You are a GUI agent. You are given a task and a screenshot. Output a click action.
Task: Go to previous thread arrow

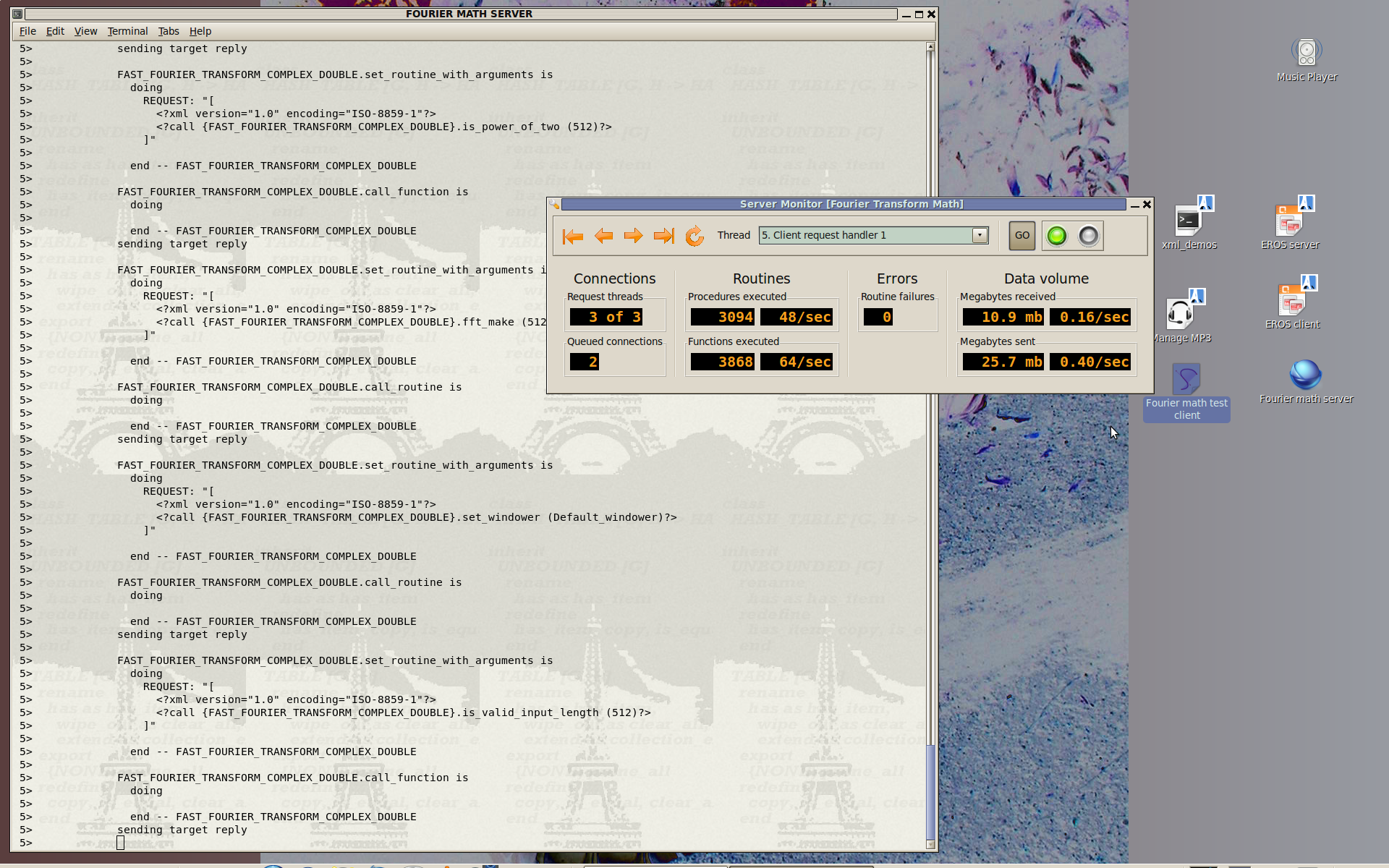(603, 236)
